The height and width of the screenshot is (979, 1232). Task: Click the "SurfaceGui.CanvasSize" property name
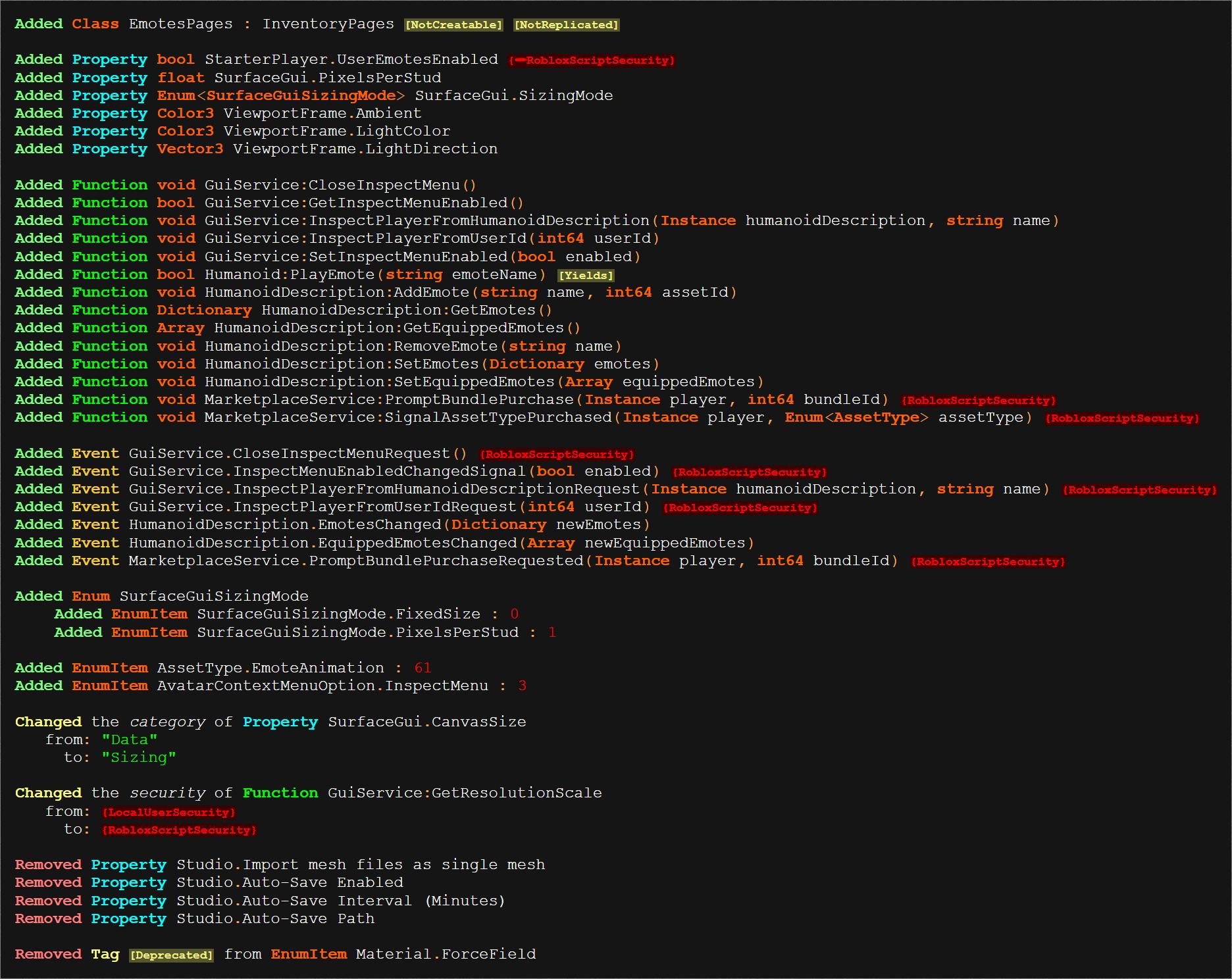[427, 722]
